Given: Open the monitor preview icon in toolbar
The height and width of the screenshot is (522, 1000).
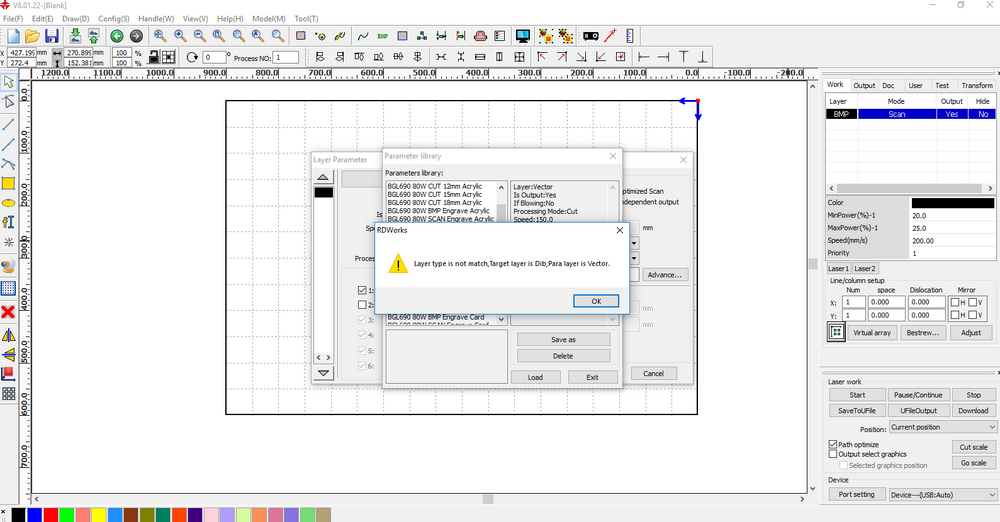Looking at the screenshot, I should [x=523, y=36].
